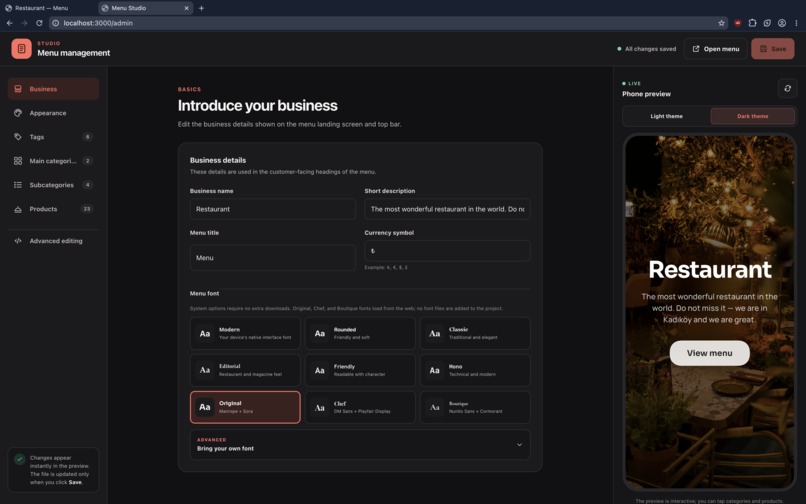Viewport: 806px width, 504px height.
Task: Tap View menu in phone preview
Action: point(709,353)
